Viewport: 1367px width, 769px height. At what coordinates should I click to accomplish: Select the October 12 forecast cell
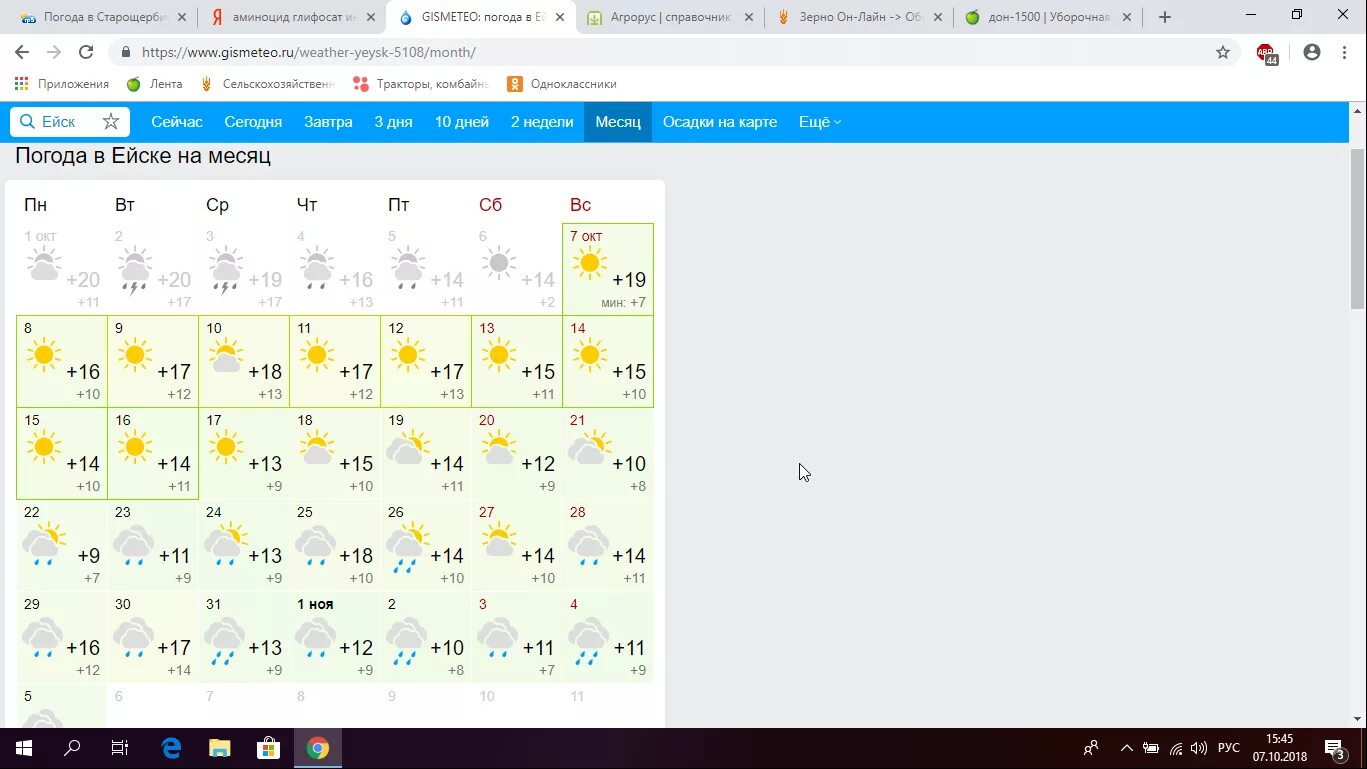click(426, 361)
